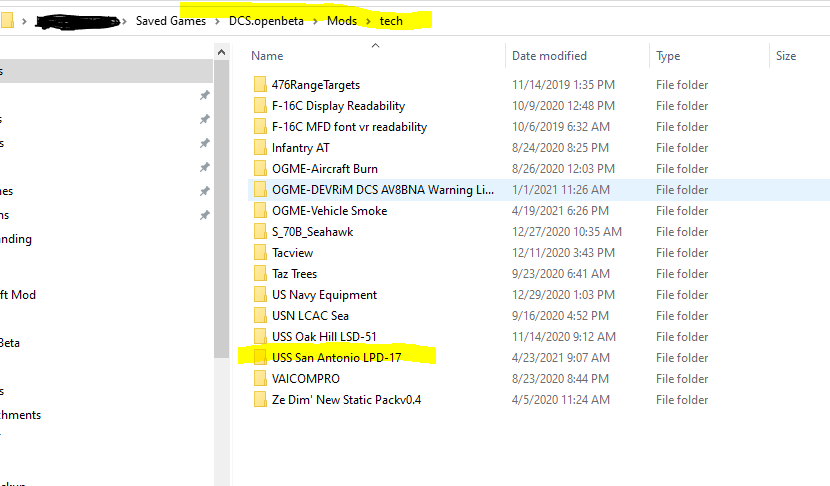
Task: Select the Ze Dim' New Static Packv0.4 name
Action: point(347,400)
